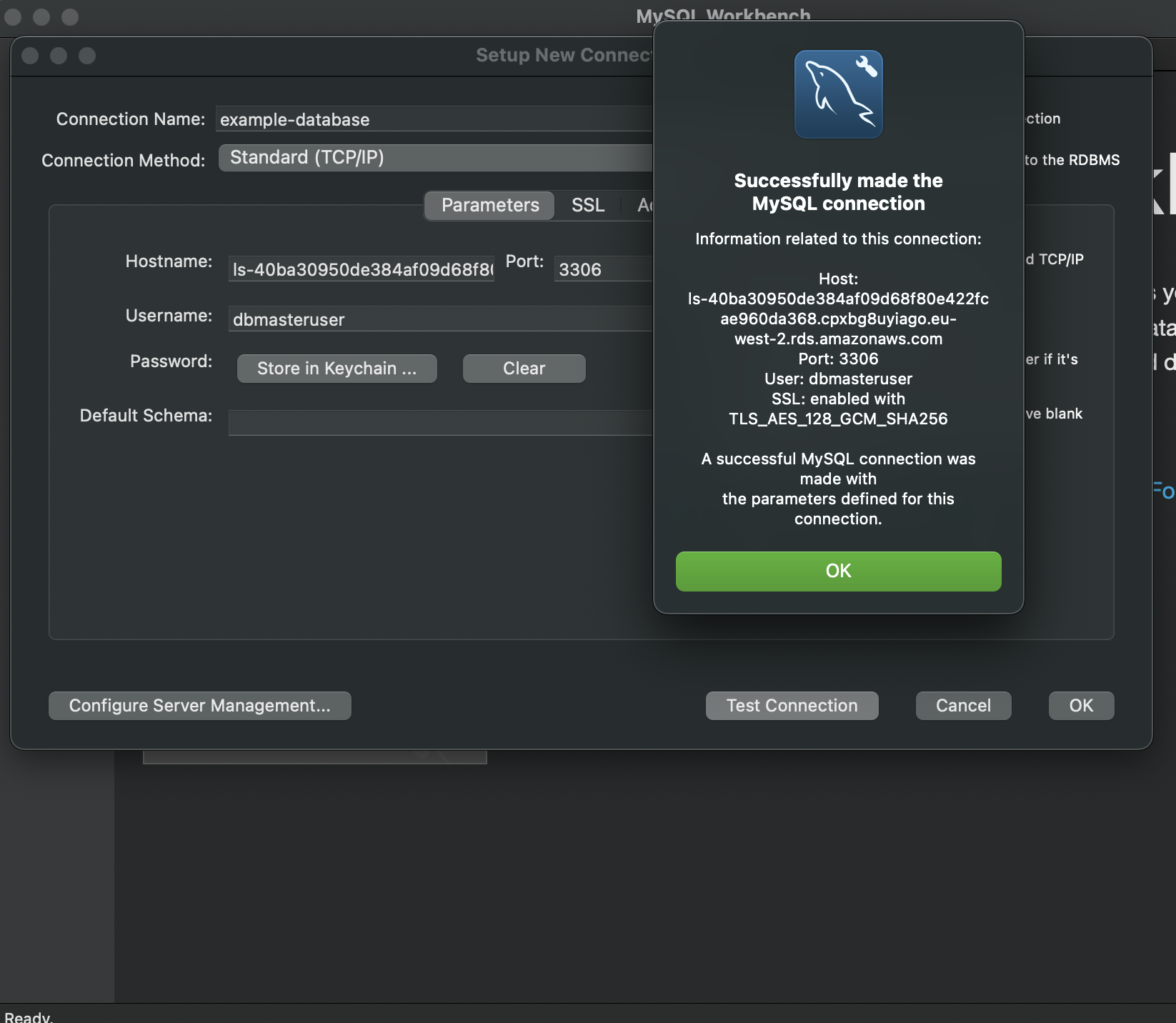
Task: Click the Port field showing 3306
Action: pos(603,269)
